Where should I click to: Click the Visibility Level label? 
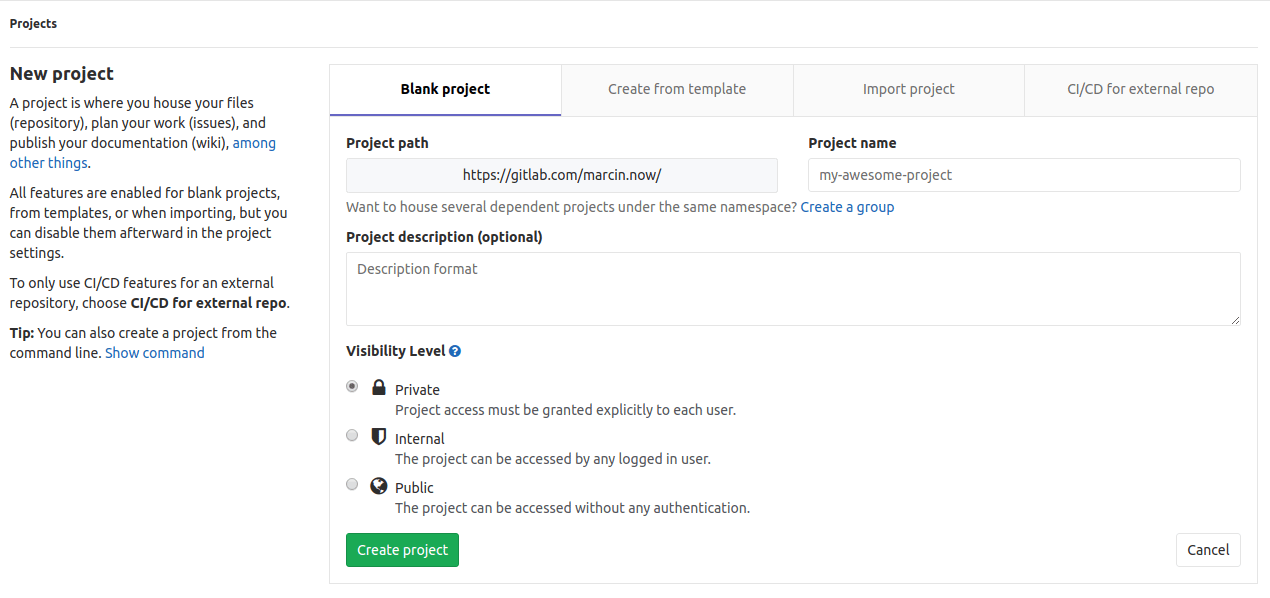[x=395, y=351]
